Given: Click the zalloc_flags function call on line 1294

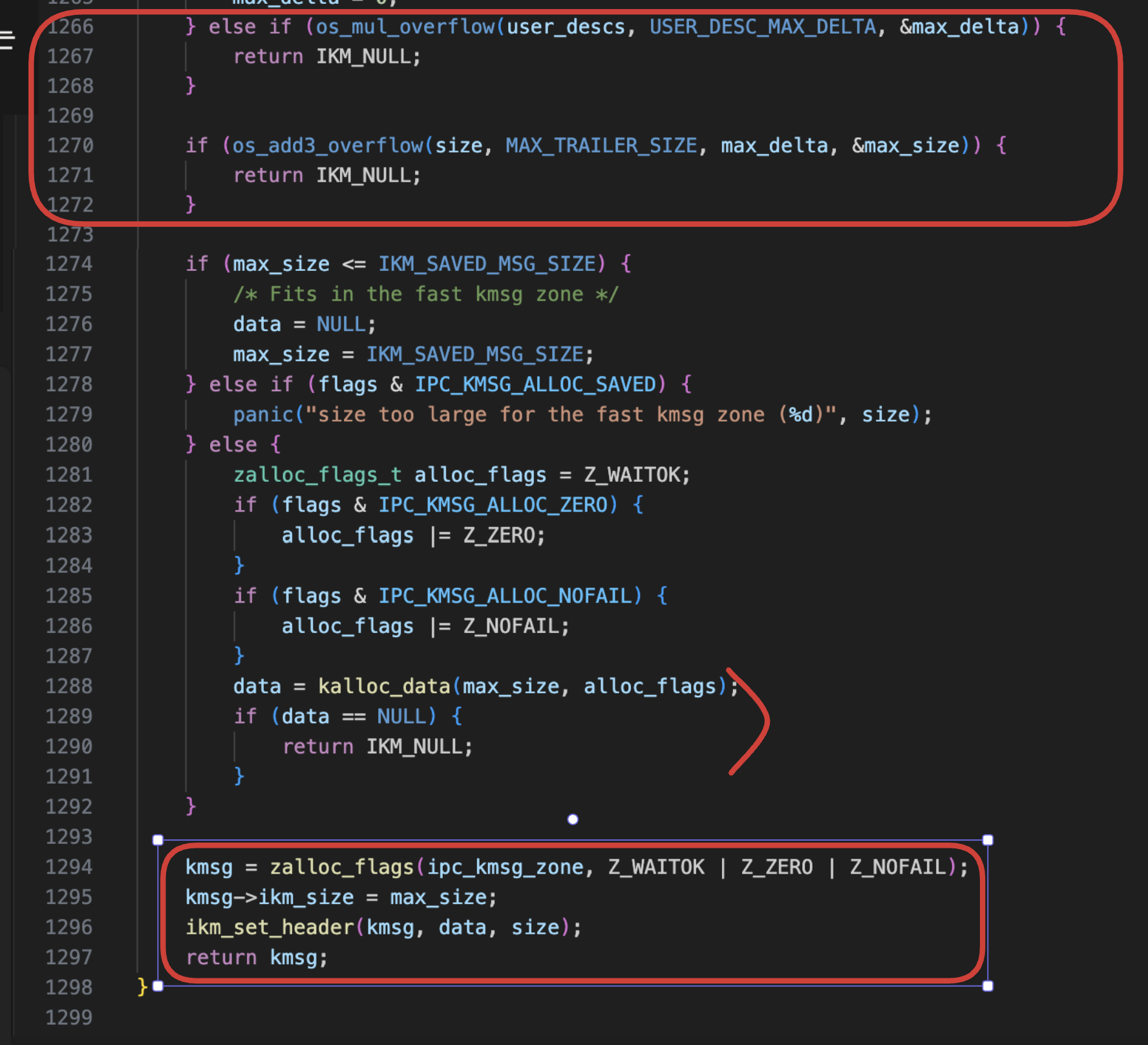Looking at the screenshot, I should pos(343,867).
